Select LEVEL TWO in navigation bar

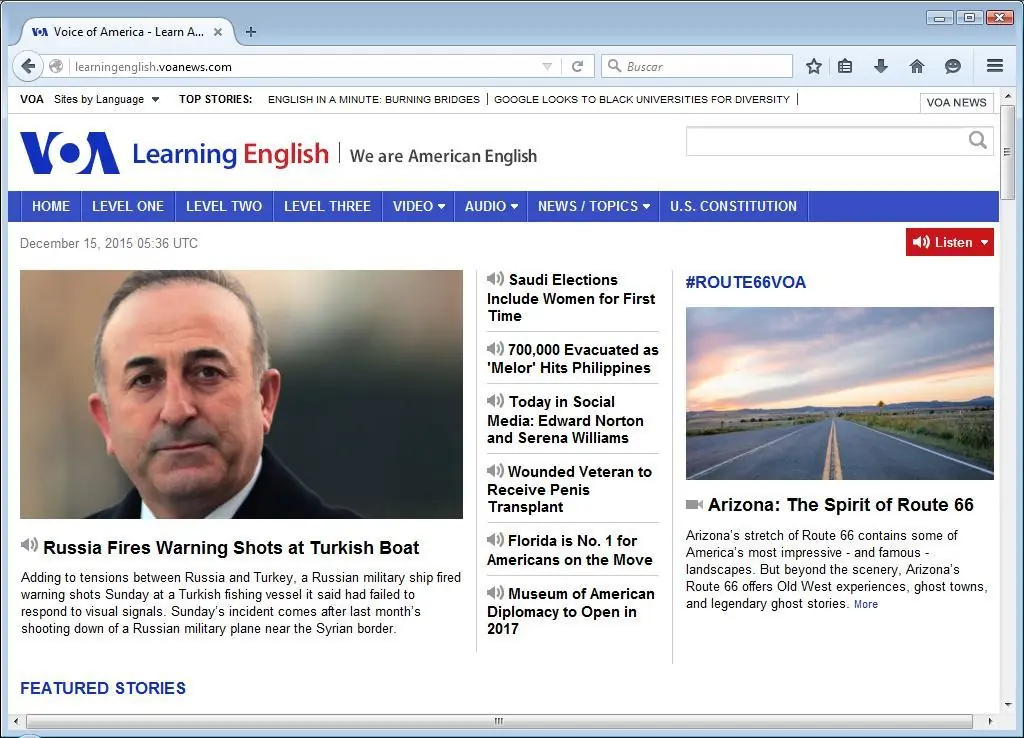[x=224, y=206]
